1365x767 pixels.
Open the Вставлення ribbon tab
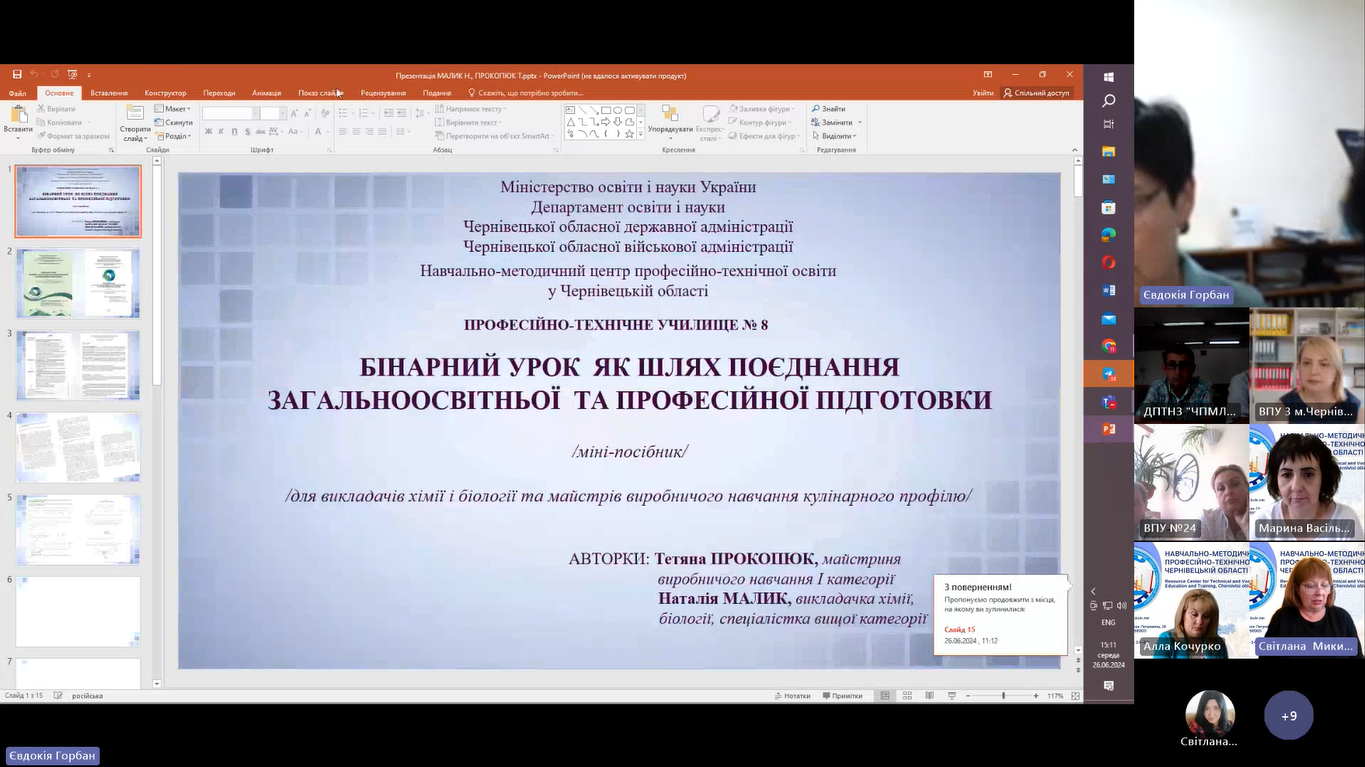tap(109, 93)
